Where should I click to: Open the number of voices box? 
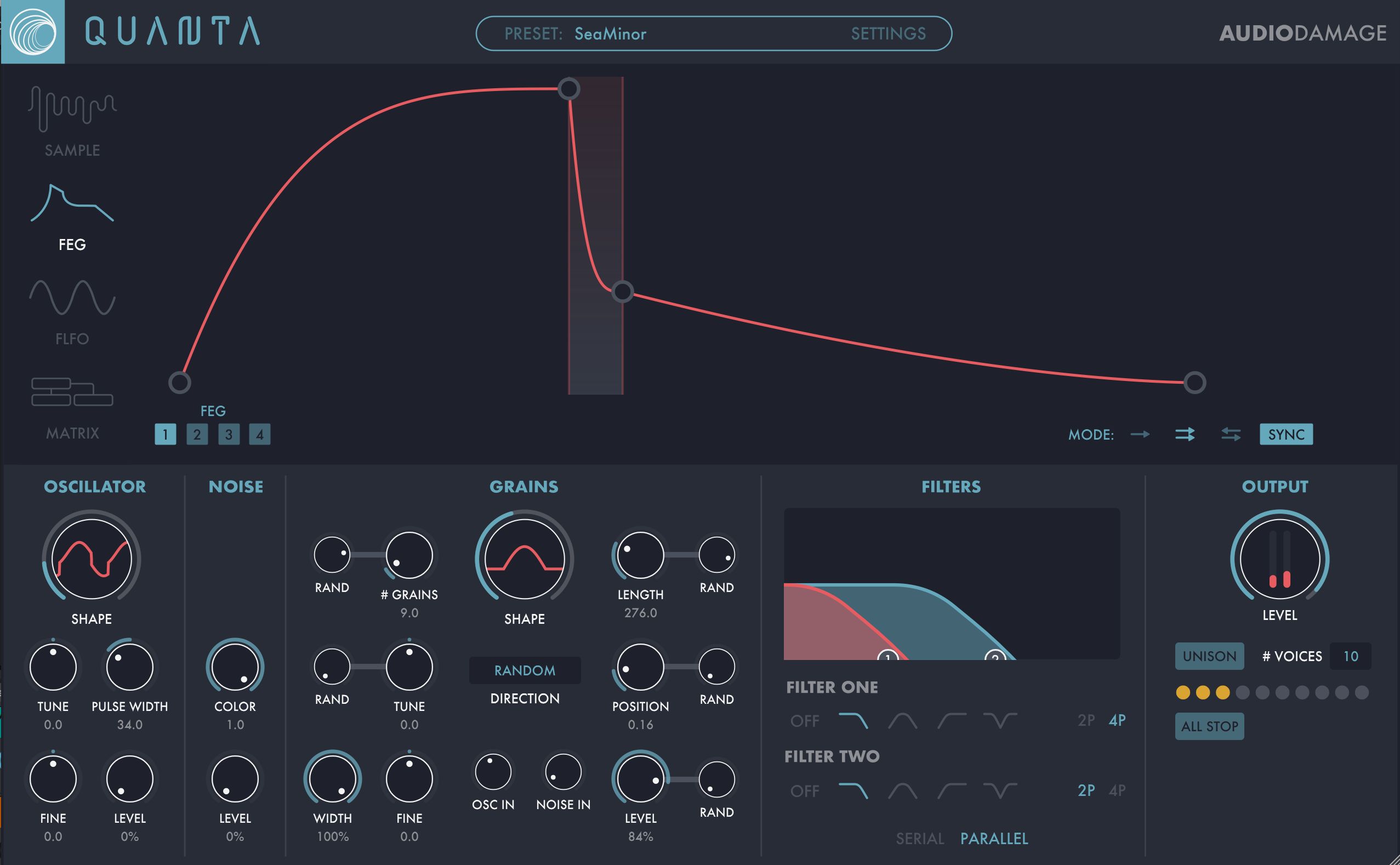pos(1350,656)
